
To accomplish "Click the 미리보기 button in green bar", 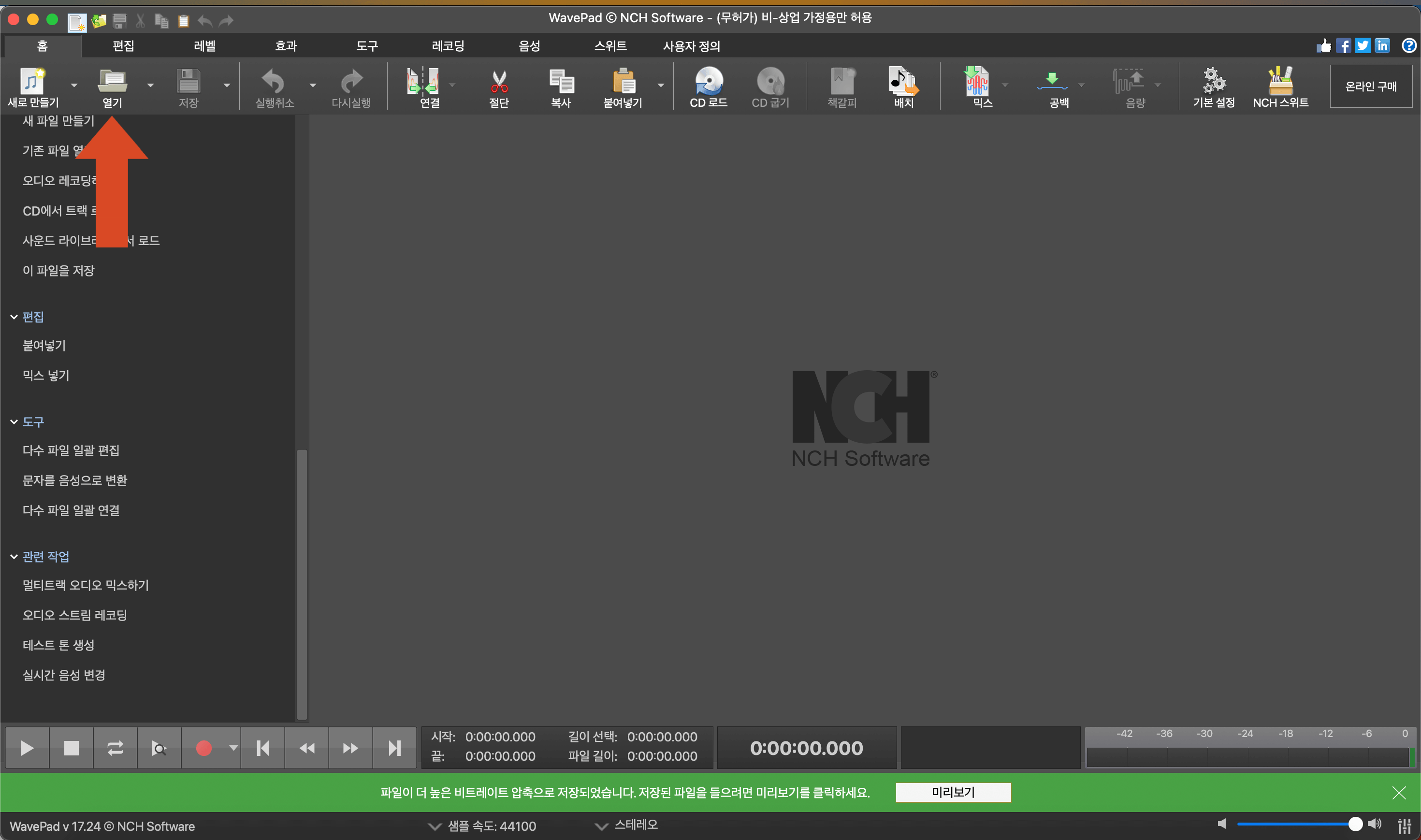I will tap(953, 792).
